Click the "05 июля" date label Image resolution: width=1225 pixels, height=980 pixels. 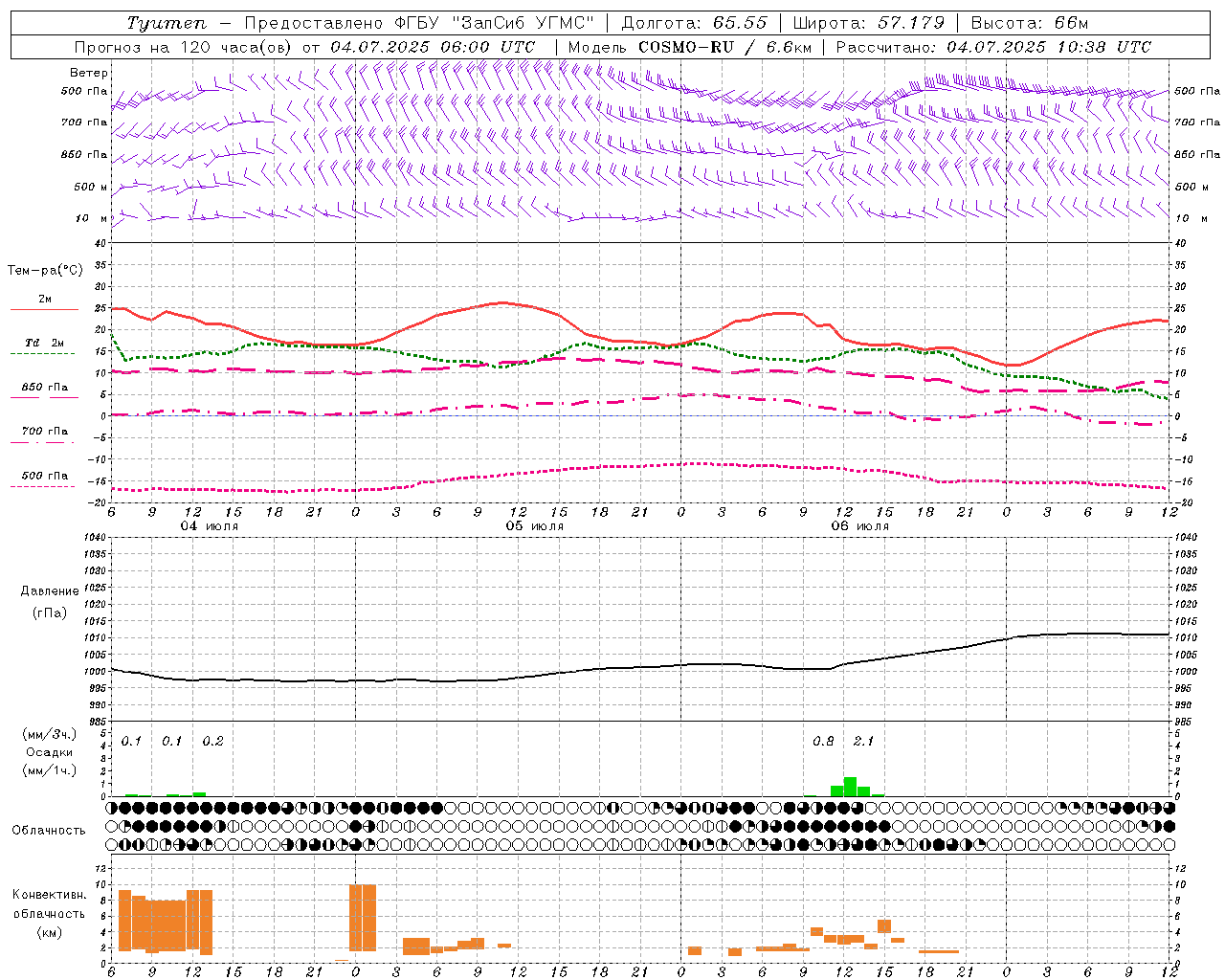tap(535, 526)
